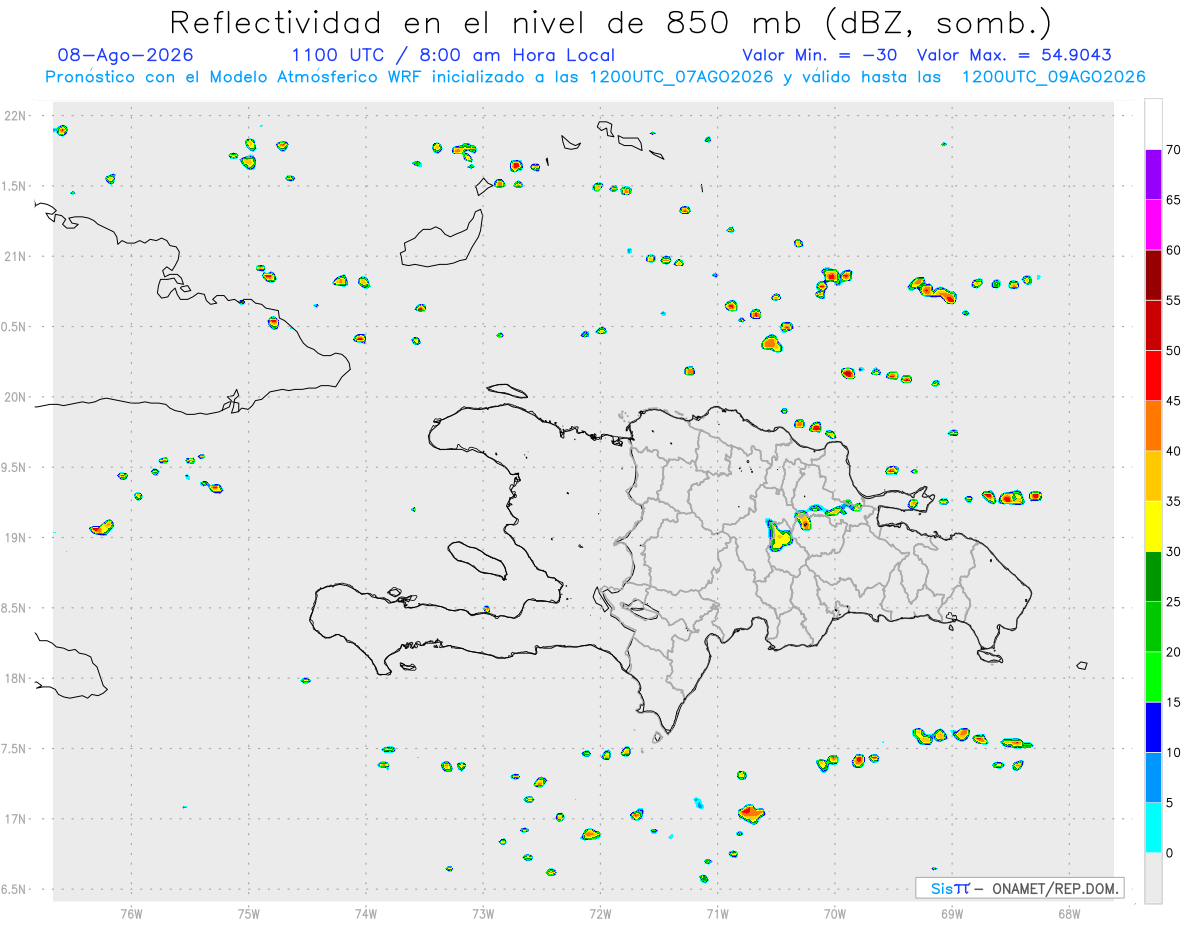Click the purple 65–70 dBZ colorbar segment
Screen dimensions: 1200x927
click(1153, 175)
